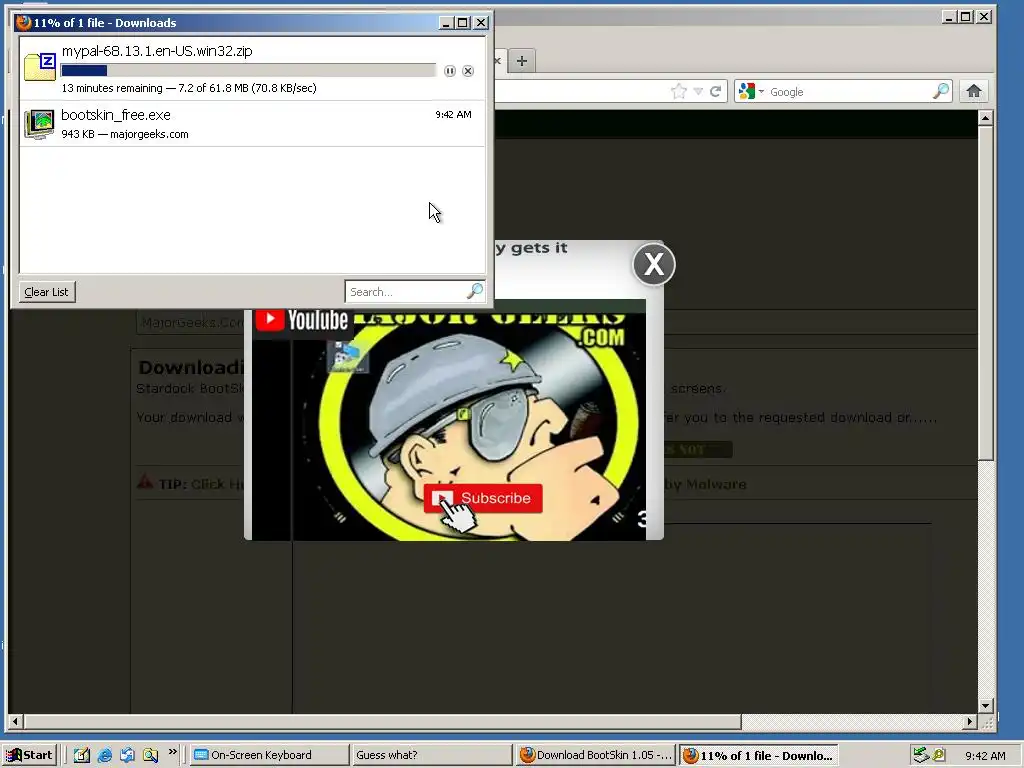Click the mypal-68.13.1.en-US.win32.zip file name

point(157,51)
